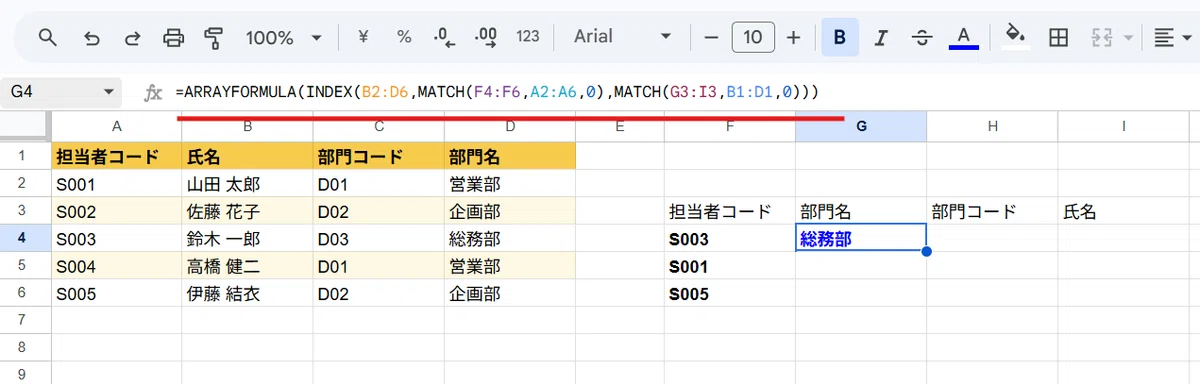The width and height of the screenshot is (1200, 384).
Task: Toggle italic formatting
Action: (x=881, y=38)
